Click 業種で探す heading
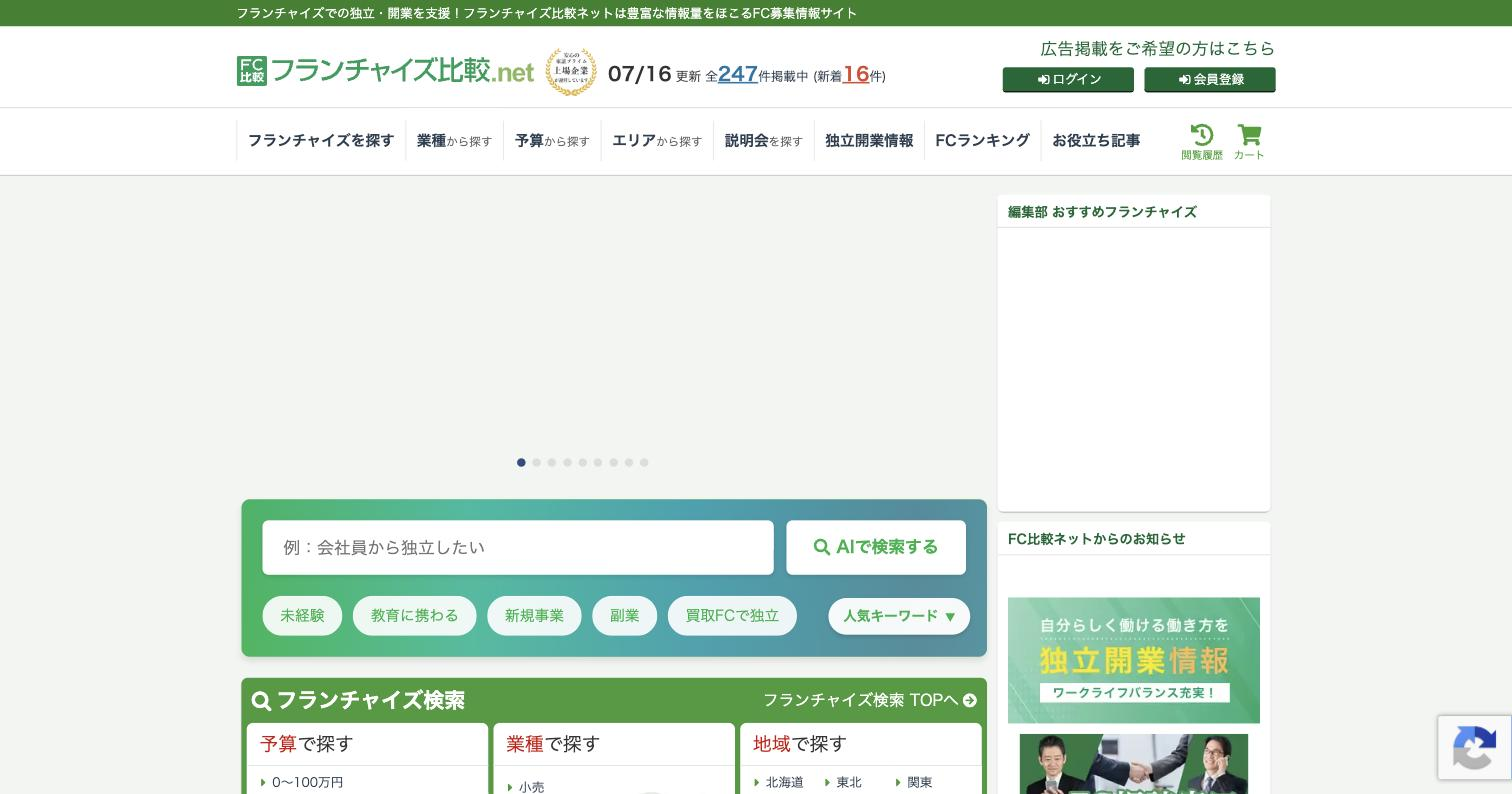The height and width of the screenshot is (794, 1512). pos(553,744)
